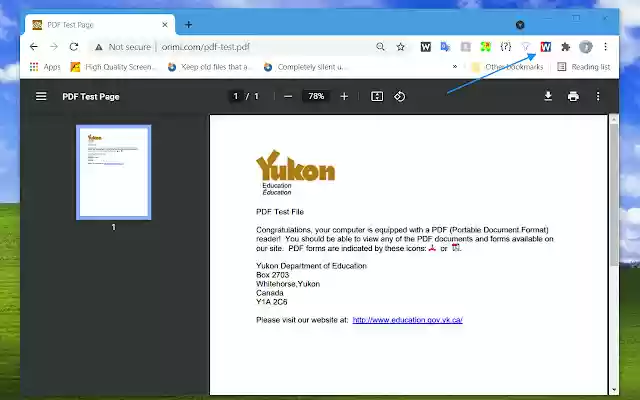Toggle the PDF sidebar with hamburger menu
This screenshot has width=640, height=400.
point(41,96)
